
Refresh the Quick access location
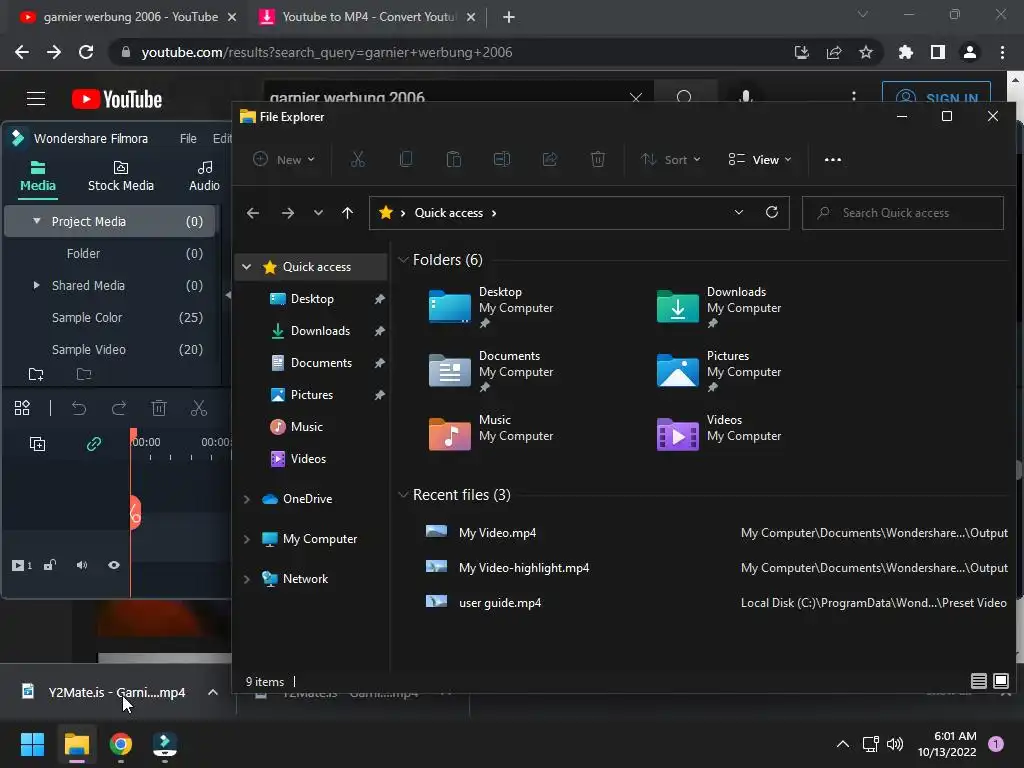[771, 212]
